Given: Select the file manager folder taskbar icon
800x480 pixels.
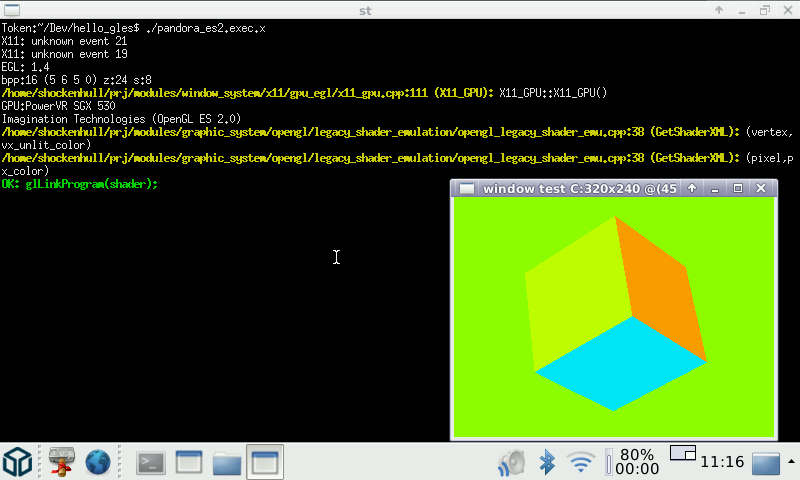Looking at the screenshot, I should pyautogui.click(x=227, y=462).
